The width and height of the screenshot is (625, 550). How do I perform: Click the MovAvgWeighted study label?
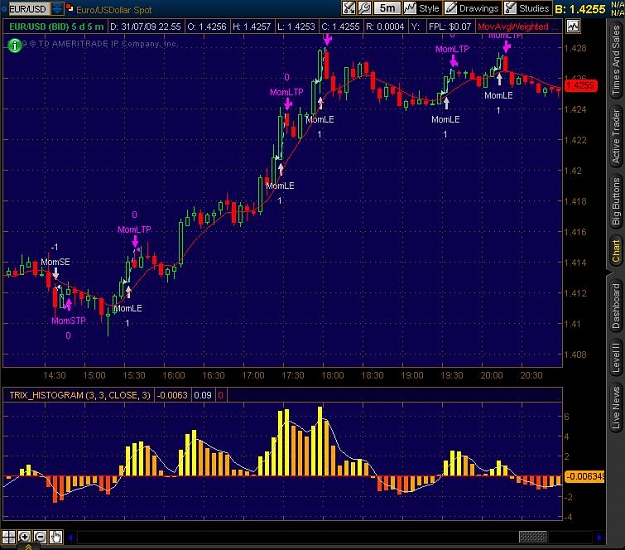518,27
